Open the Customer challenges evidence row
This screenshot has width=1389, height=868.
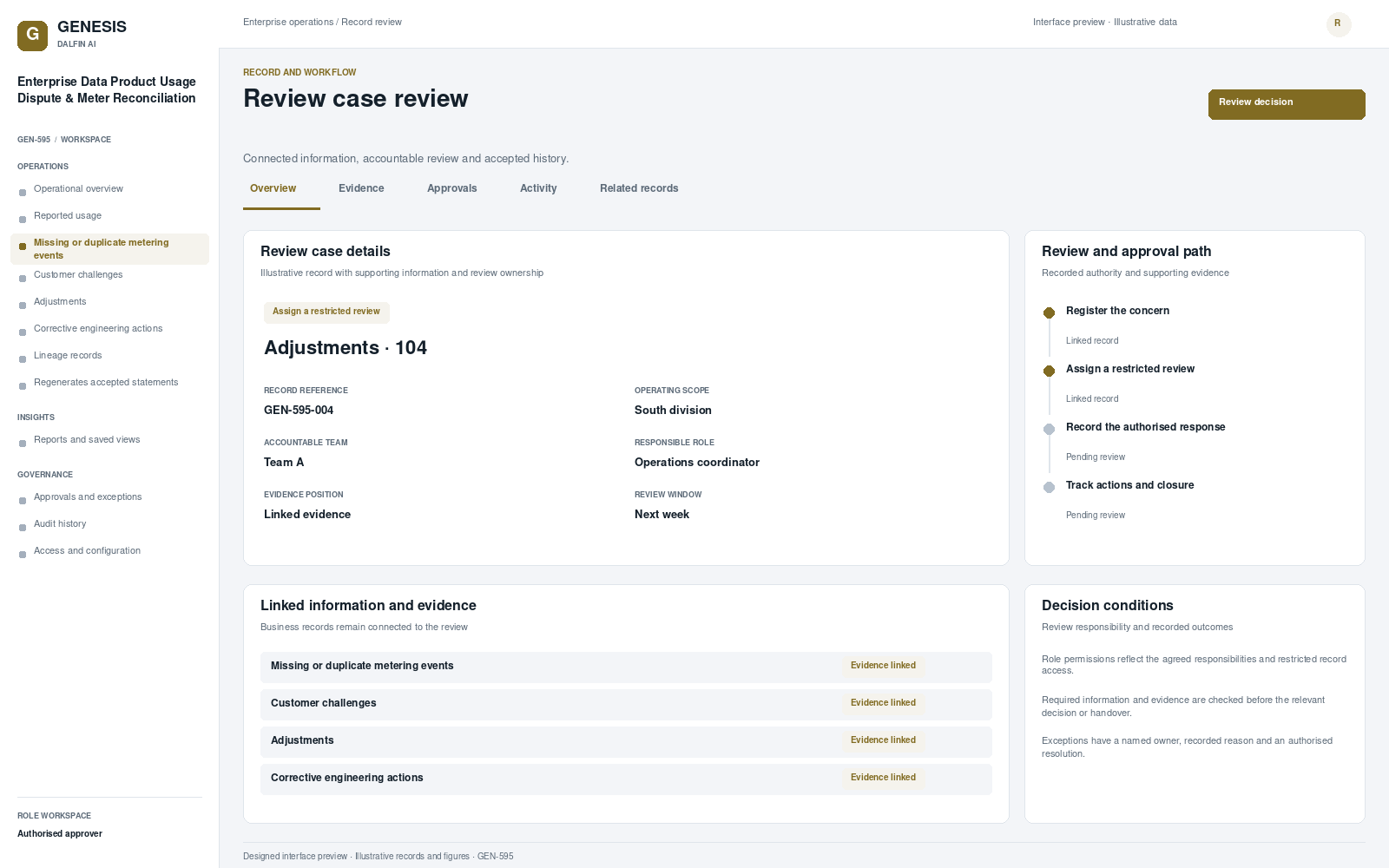626,705
